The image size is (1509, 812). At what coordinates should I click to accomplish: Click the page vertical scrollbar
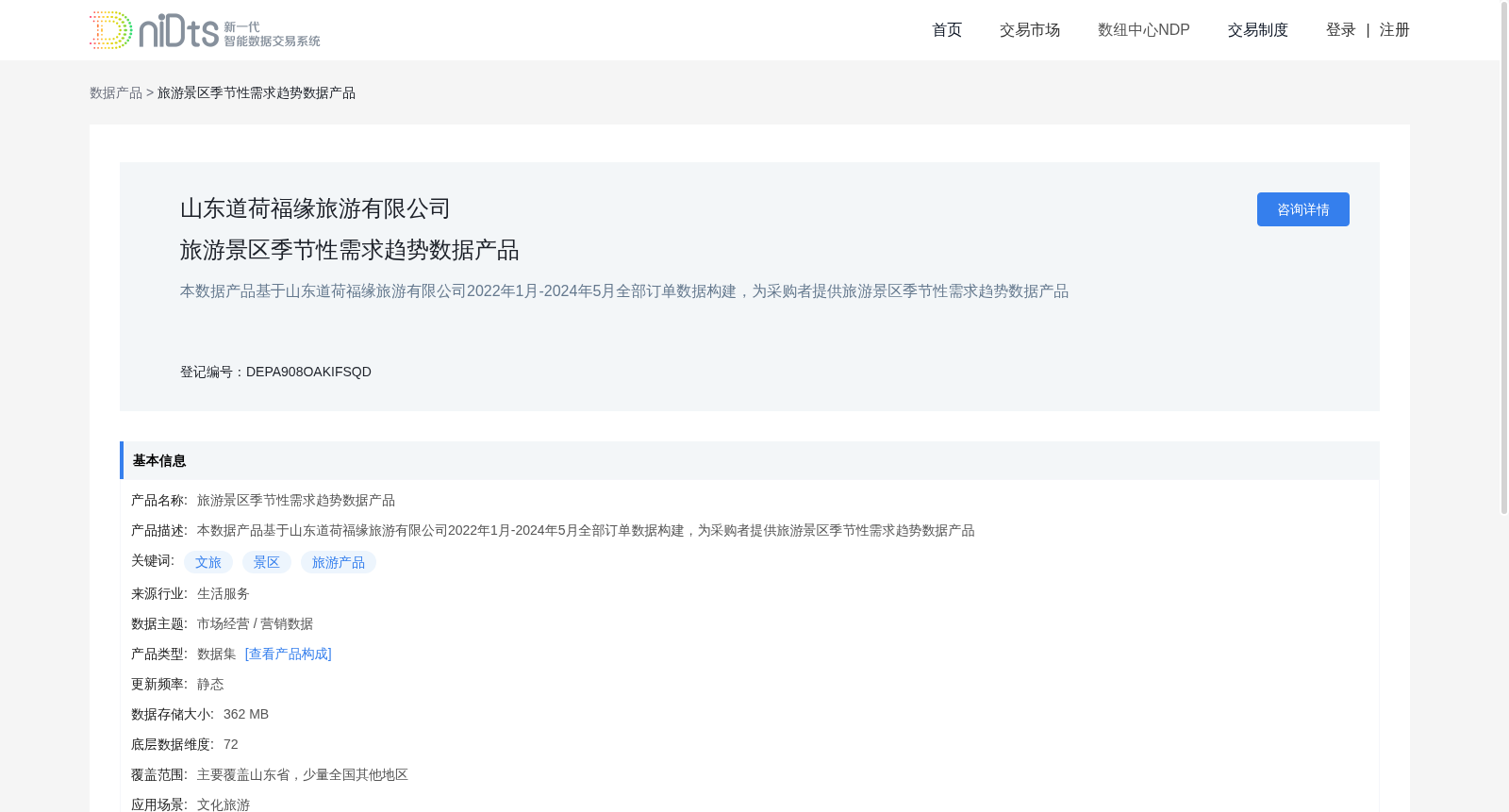(x=1504, y=257)
